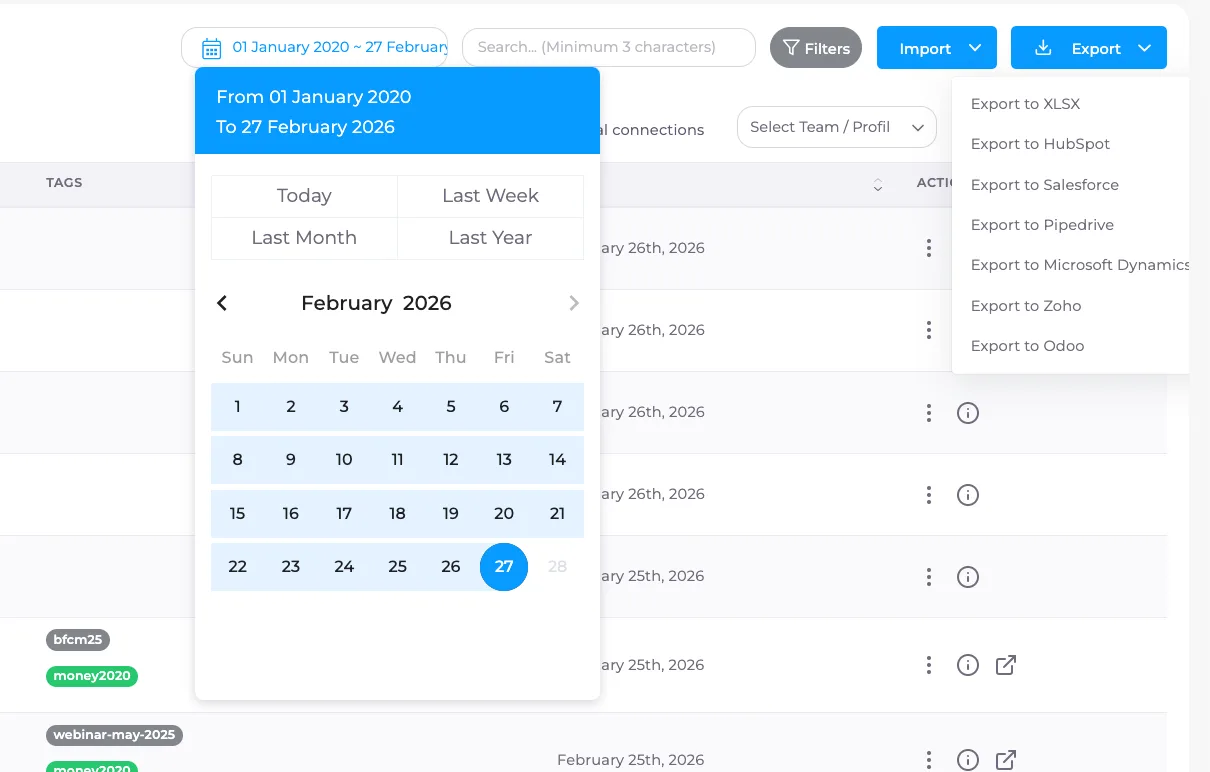Viewport: 1210px width, 772px height.
Task: Set the date range to Today
Action: click(x=304, y=196)
